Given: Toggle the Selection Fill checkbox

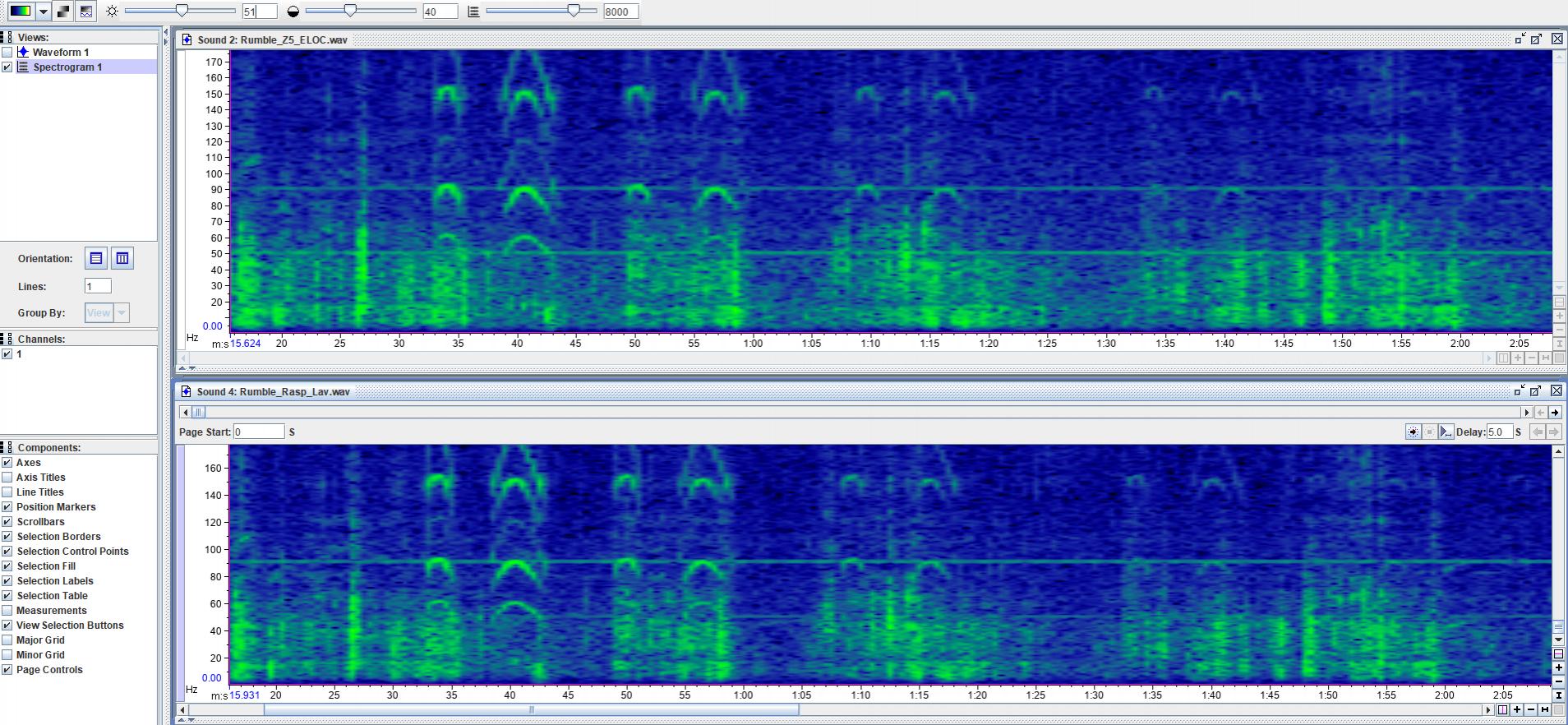Looking at the screenshot, I should click(x=7, y=566).
